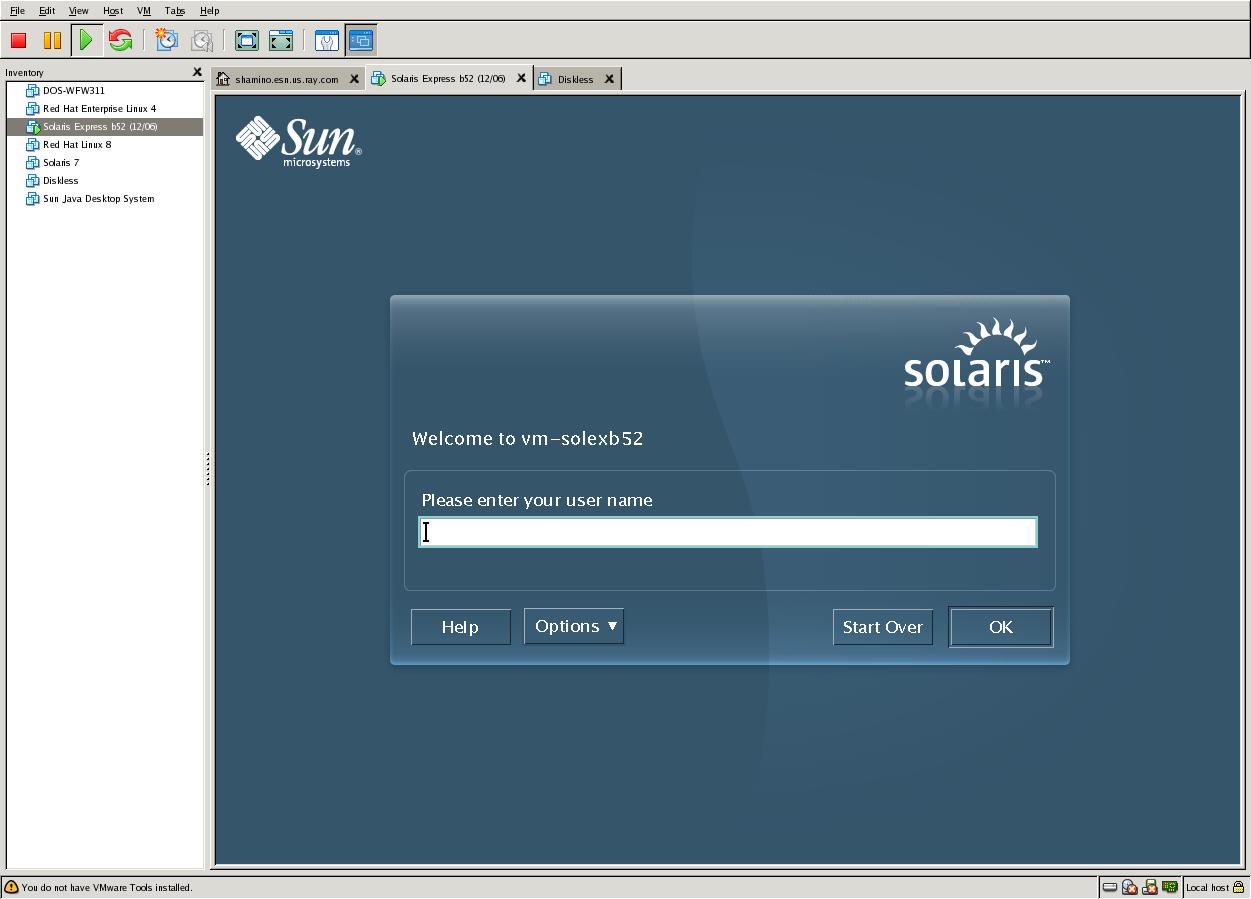Select DOS-WFW311 in the inventory
This screenshot has width=1251, height=899.
click(105, 91)
